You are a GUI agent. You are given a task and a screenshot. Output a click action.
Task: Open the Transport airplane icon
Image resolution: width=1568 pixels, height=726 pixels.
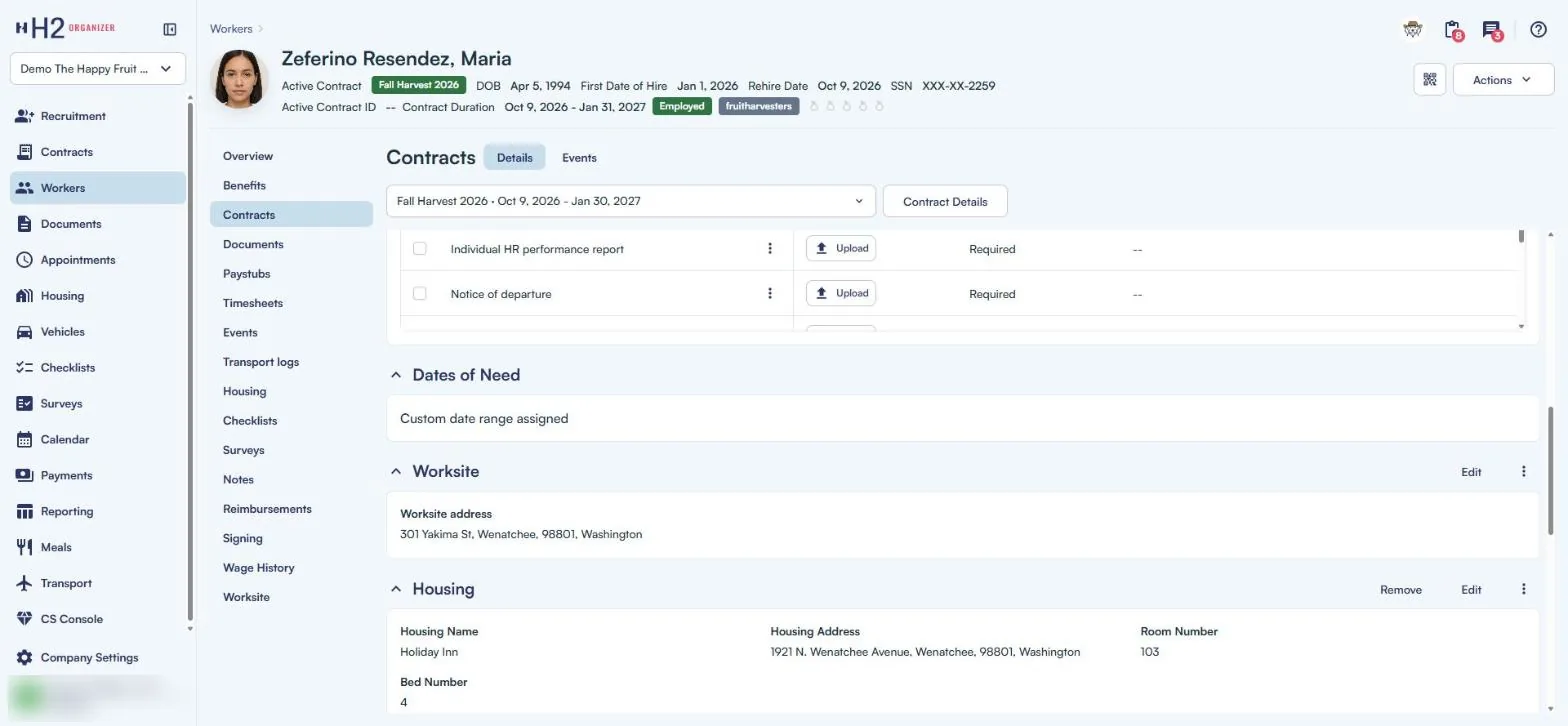[x=25, y=583]
